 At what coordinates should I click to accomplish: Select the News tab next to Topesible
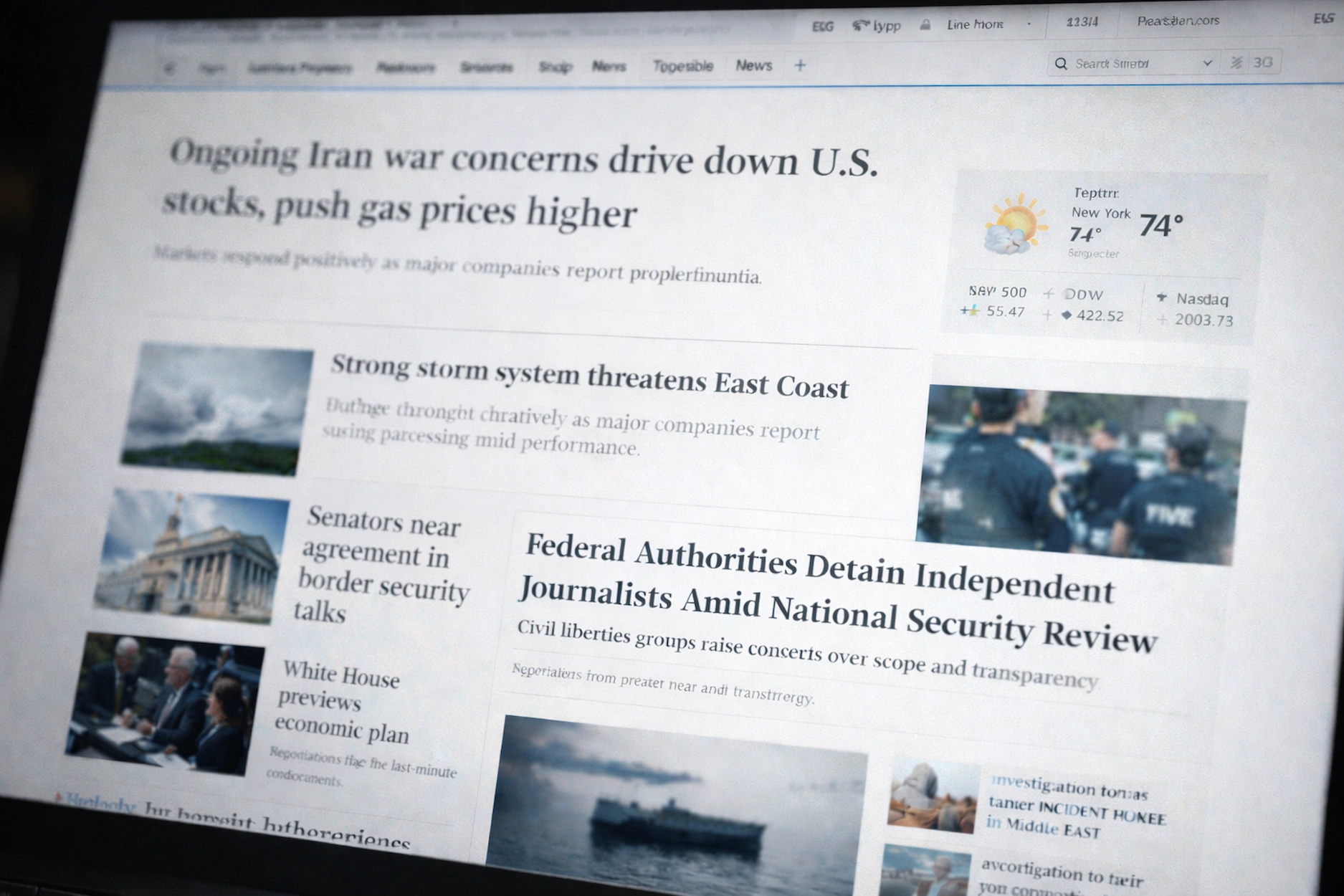coord(753,66)
